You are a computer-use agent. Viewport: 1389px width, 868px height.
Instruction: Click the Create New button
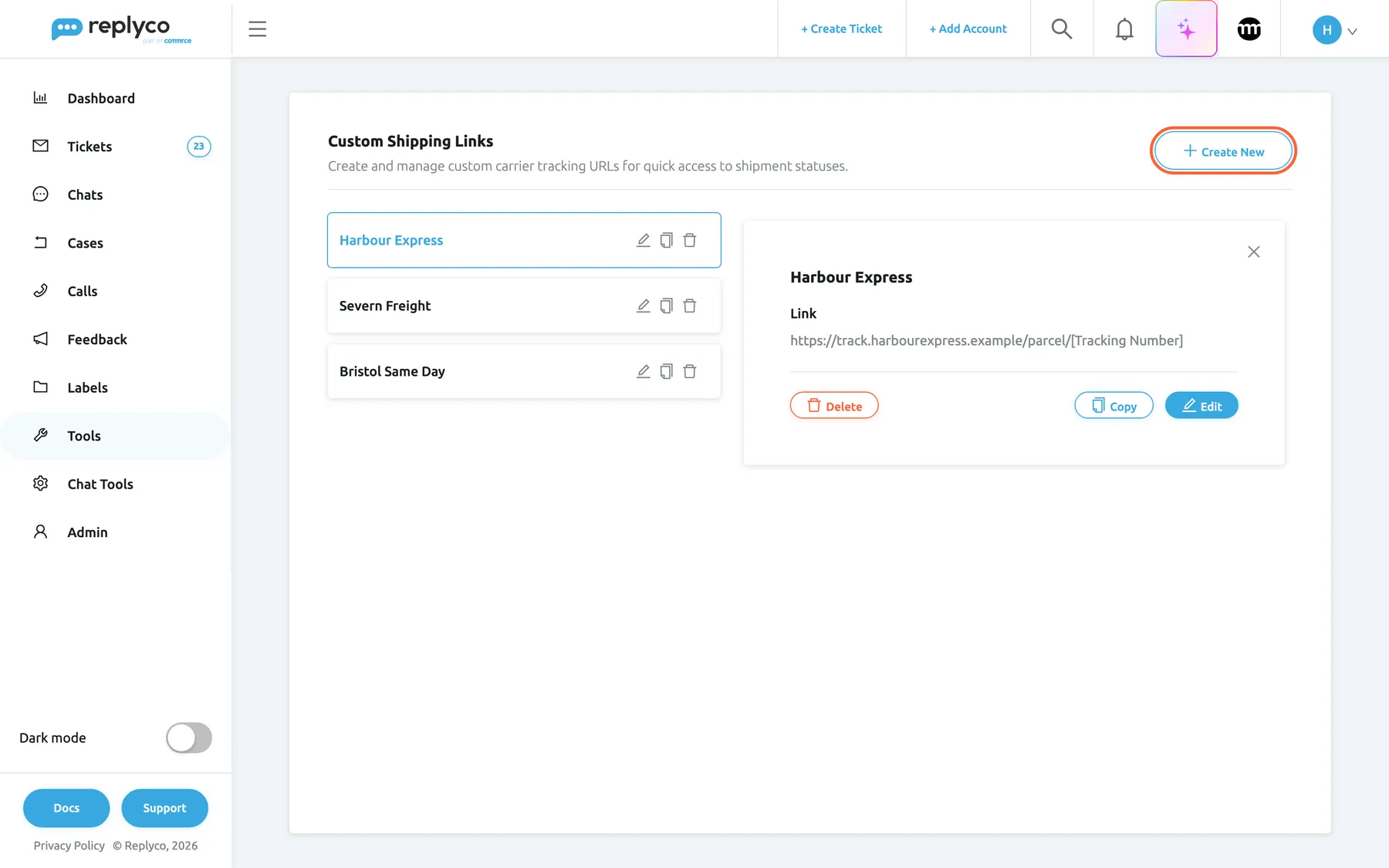[x=1223, y=151]
